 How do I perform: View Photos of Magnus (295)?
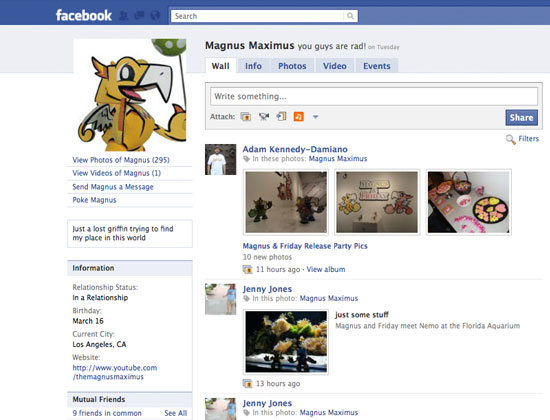pyautogui.click(x=121, y=160)
